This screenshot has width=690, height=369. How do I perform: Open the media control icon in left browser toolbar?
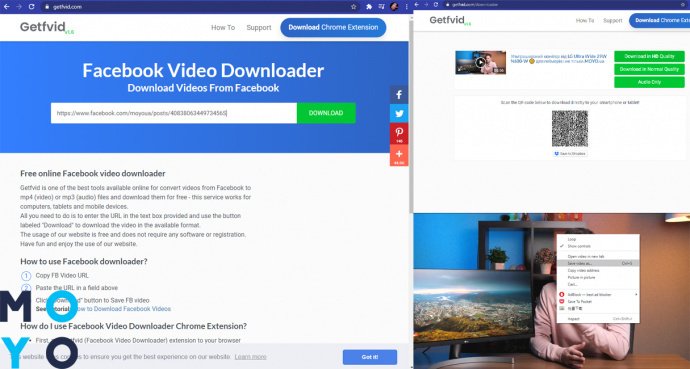381,7
